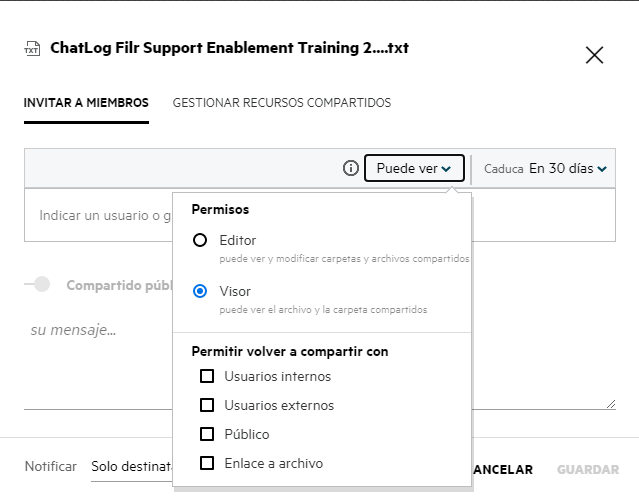Switch to Invitar a miembros tab
This screenshot has width=639, height=498.
tap(86, 103)
